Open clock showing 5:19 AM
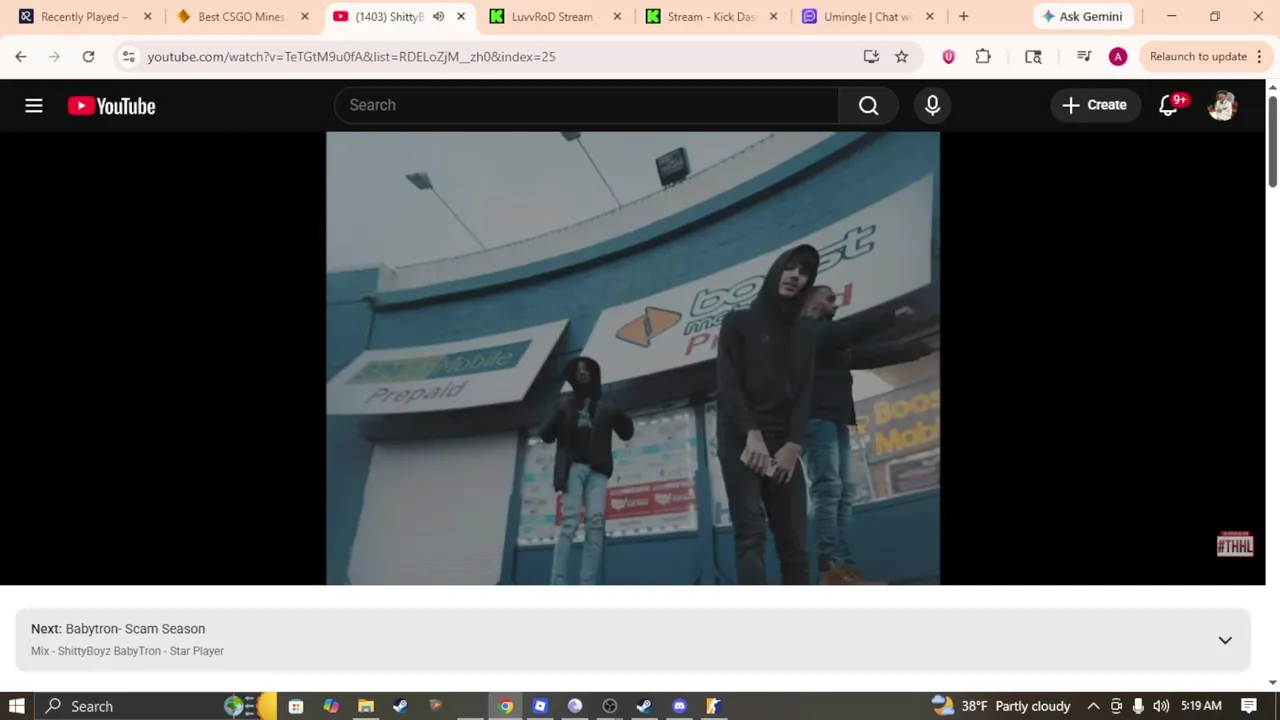The image size is (1280, 720). (1201, 706)
